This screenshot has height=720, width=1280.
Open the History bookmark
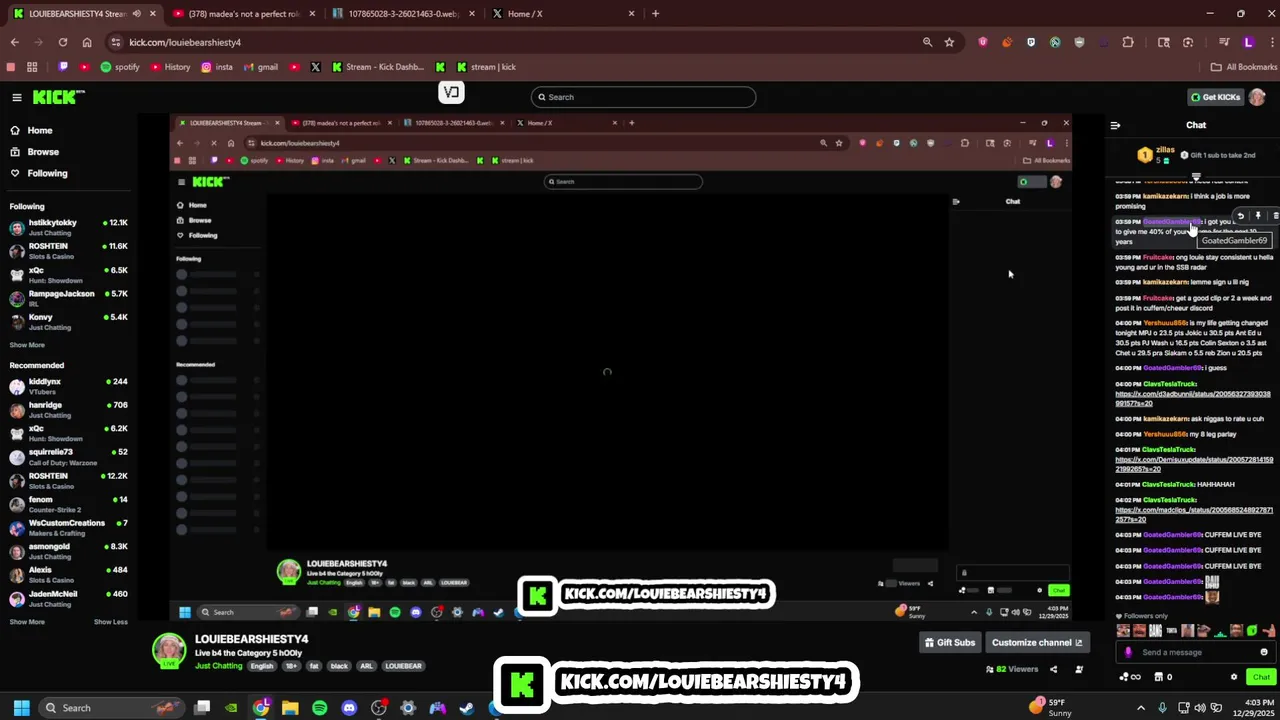[170, 67]
